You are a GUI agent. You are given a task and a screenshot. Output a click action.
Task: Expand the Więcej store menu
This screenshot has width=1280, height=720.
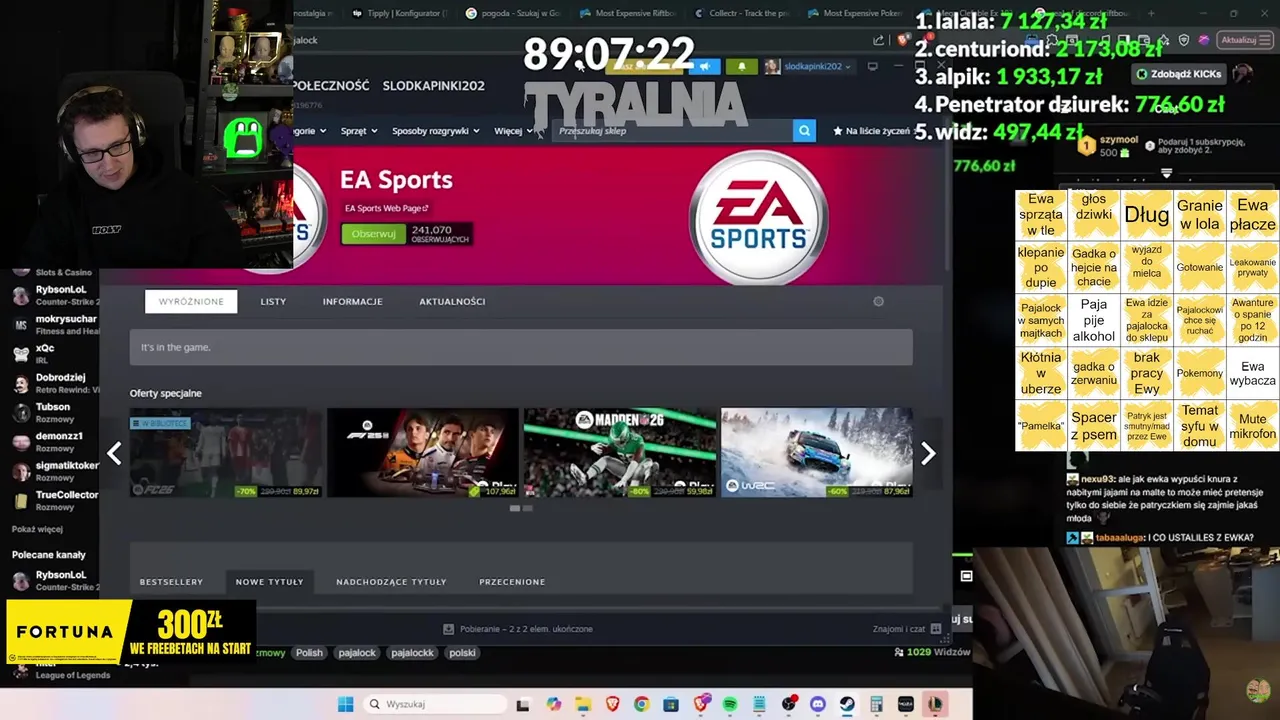514,131
